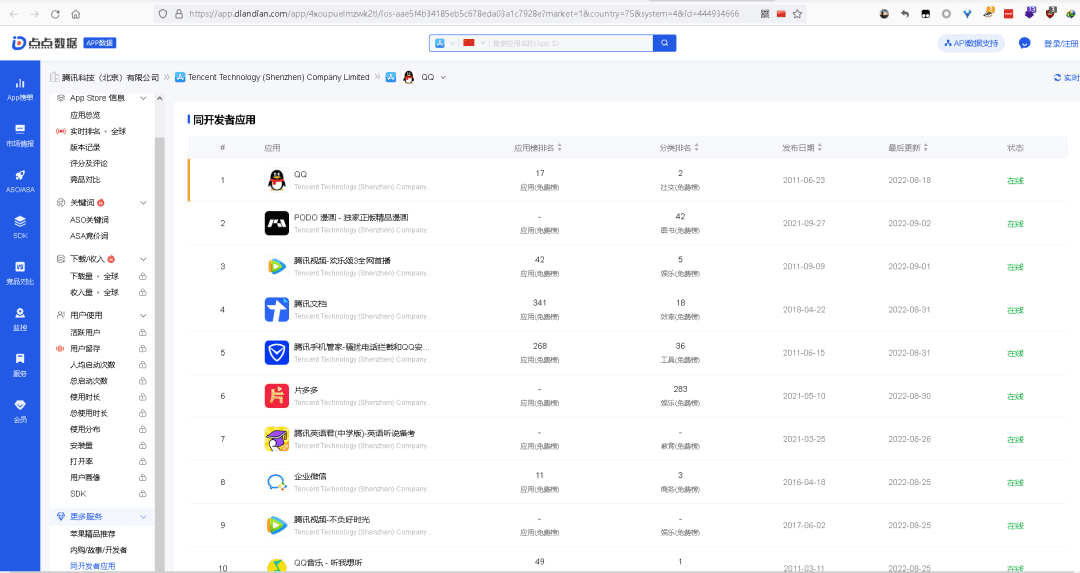The image size is (1080, 573).
Task: Collapse the 更多服务 section
Action: pyautogui.click(x=143, y=517)
